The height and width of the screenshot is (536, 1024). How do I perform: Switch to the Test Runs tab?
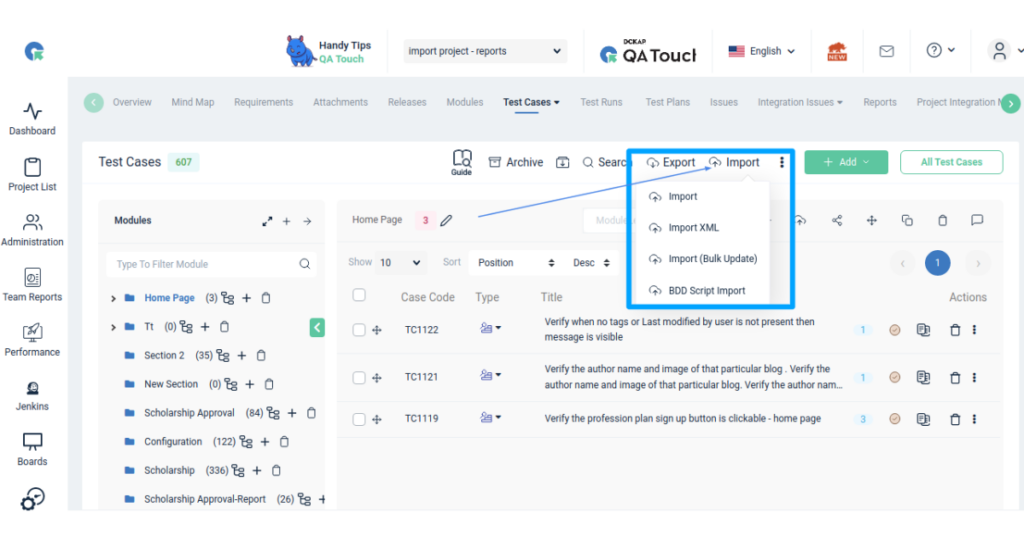coord(601,102)
